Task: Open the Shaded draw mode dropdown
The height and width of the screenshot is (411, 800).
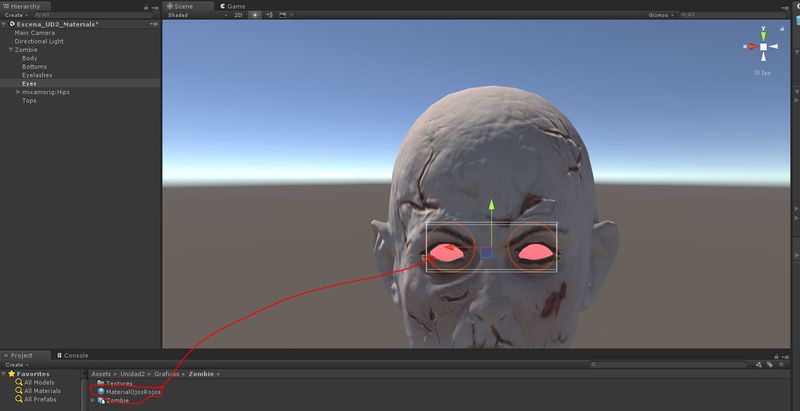Action: [197, 15]
